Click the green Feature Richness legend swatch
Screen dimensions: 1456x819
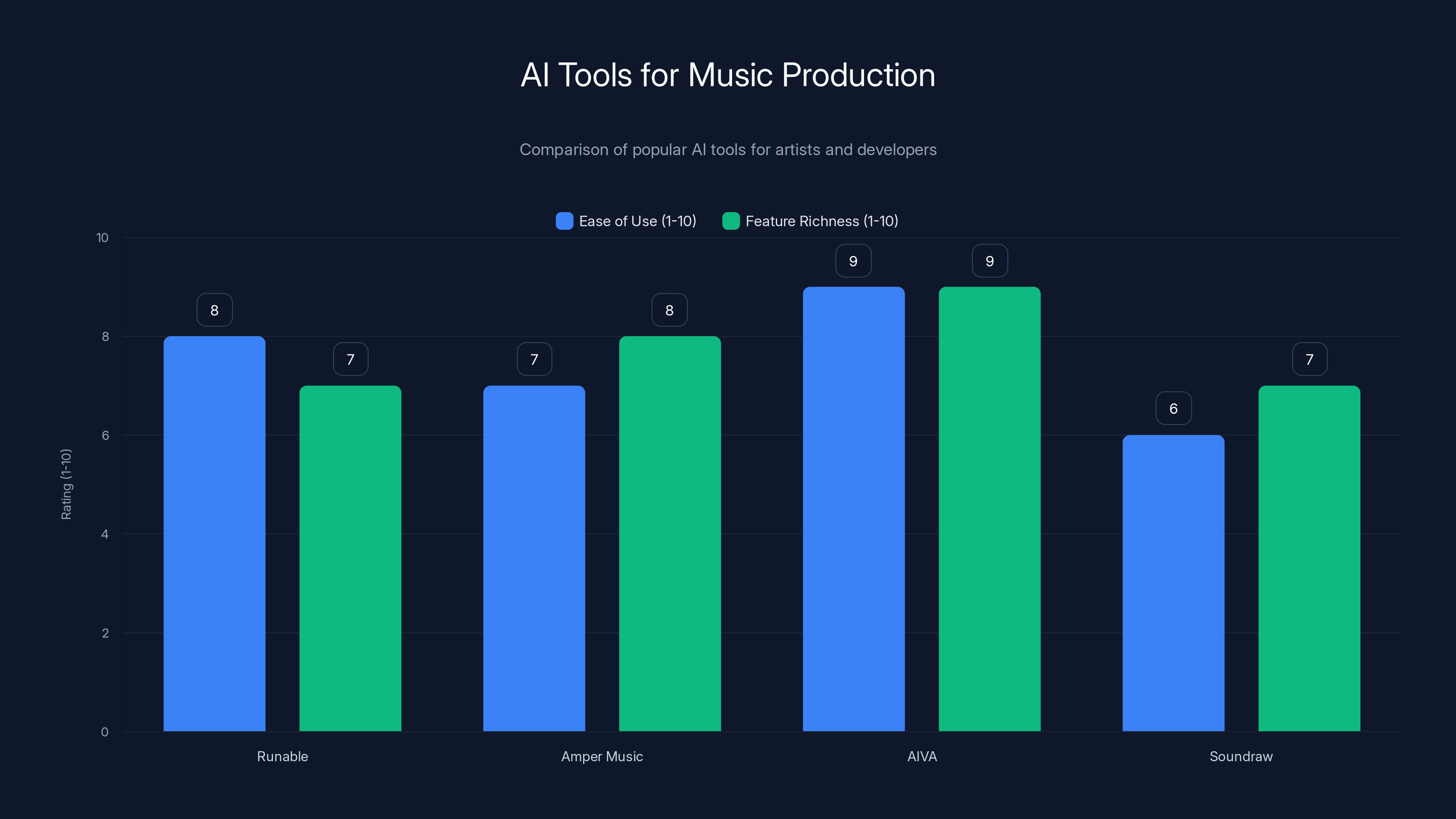pyautogui.click(x=731, y=221)
